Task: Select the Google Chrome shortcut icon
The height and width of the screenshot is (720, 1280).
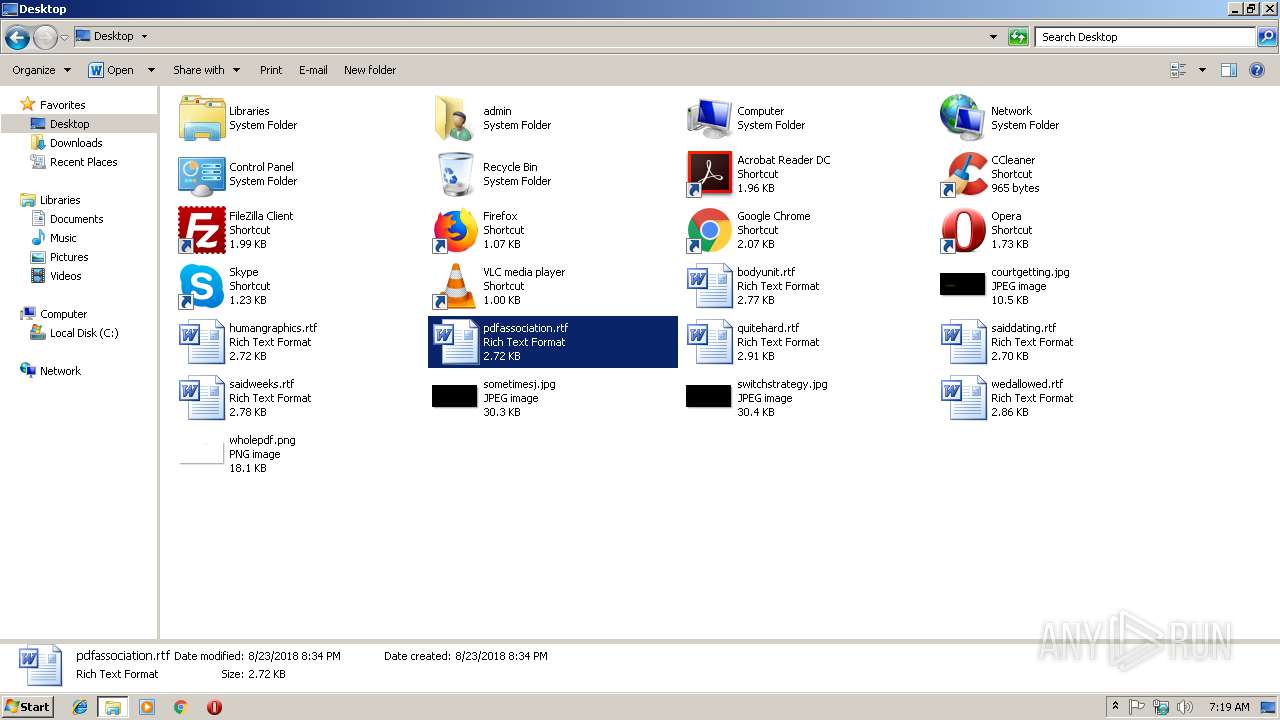Action: 709,230
